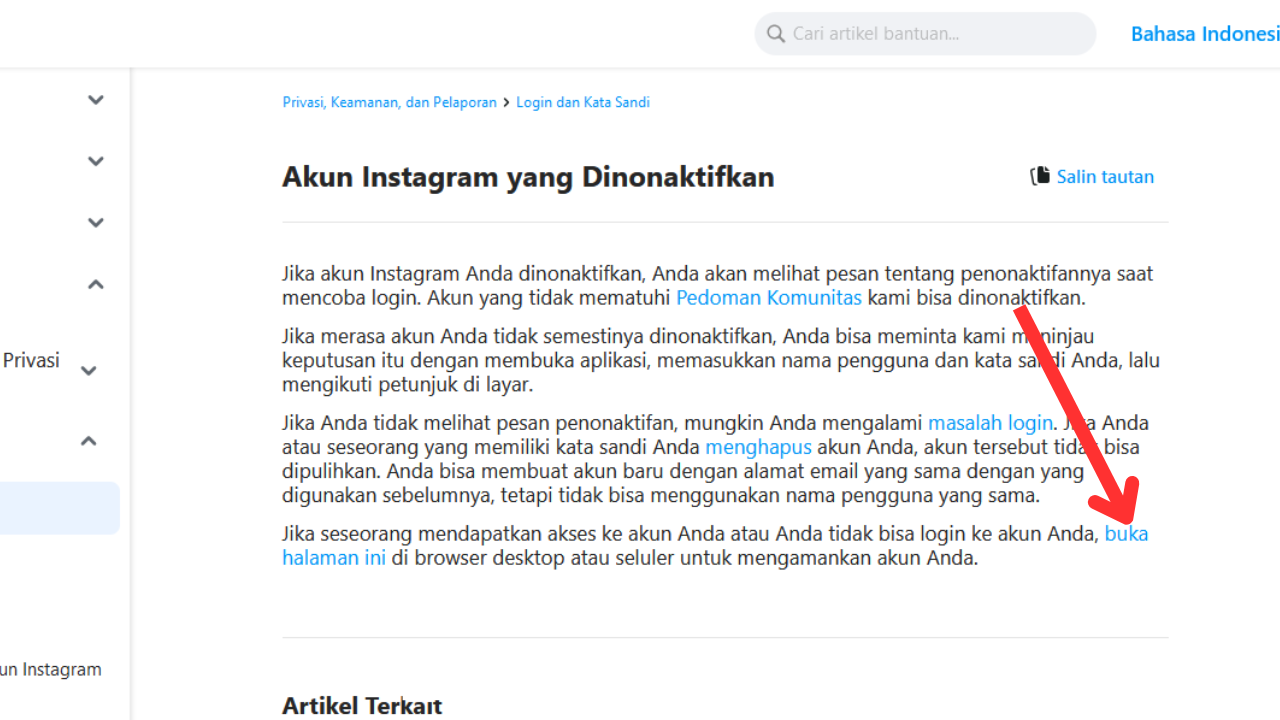Collapse the fourth sidebar section chevron
The width and height of the screenshot is (1280, 720).
tap(95, 284)
